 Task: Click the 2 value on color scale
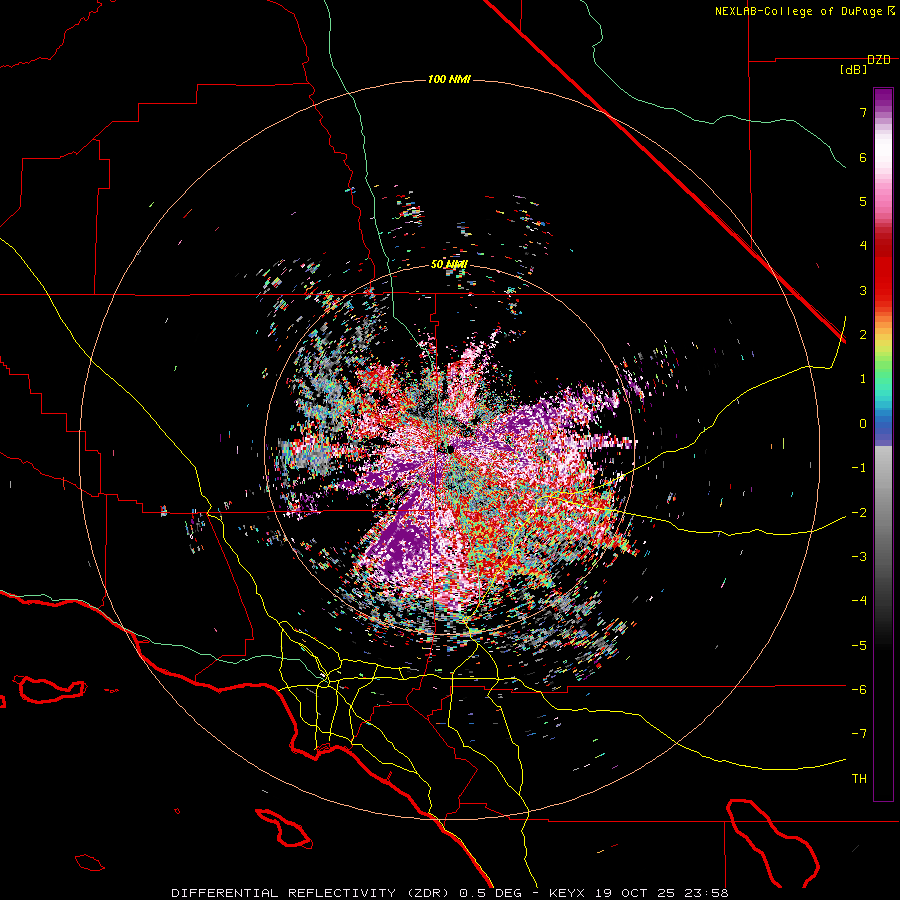tap(863, 335)
